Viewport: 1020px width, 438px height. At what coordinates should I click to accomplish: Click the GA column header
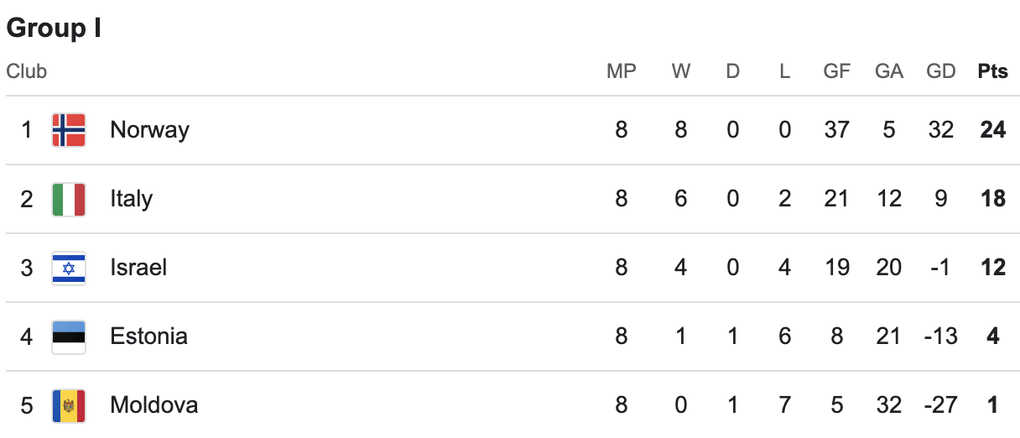889,72
